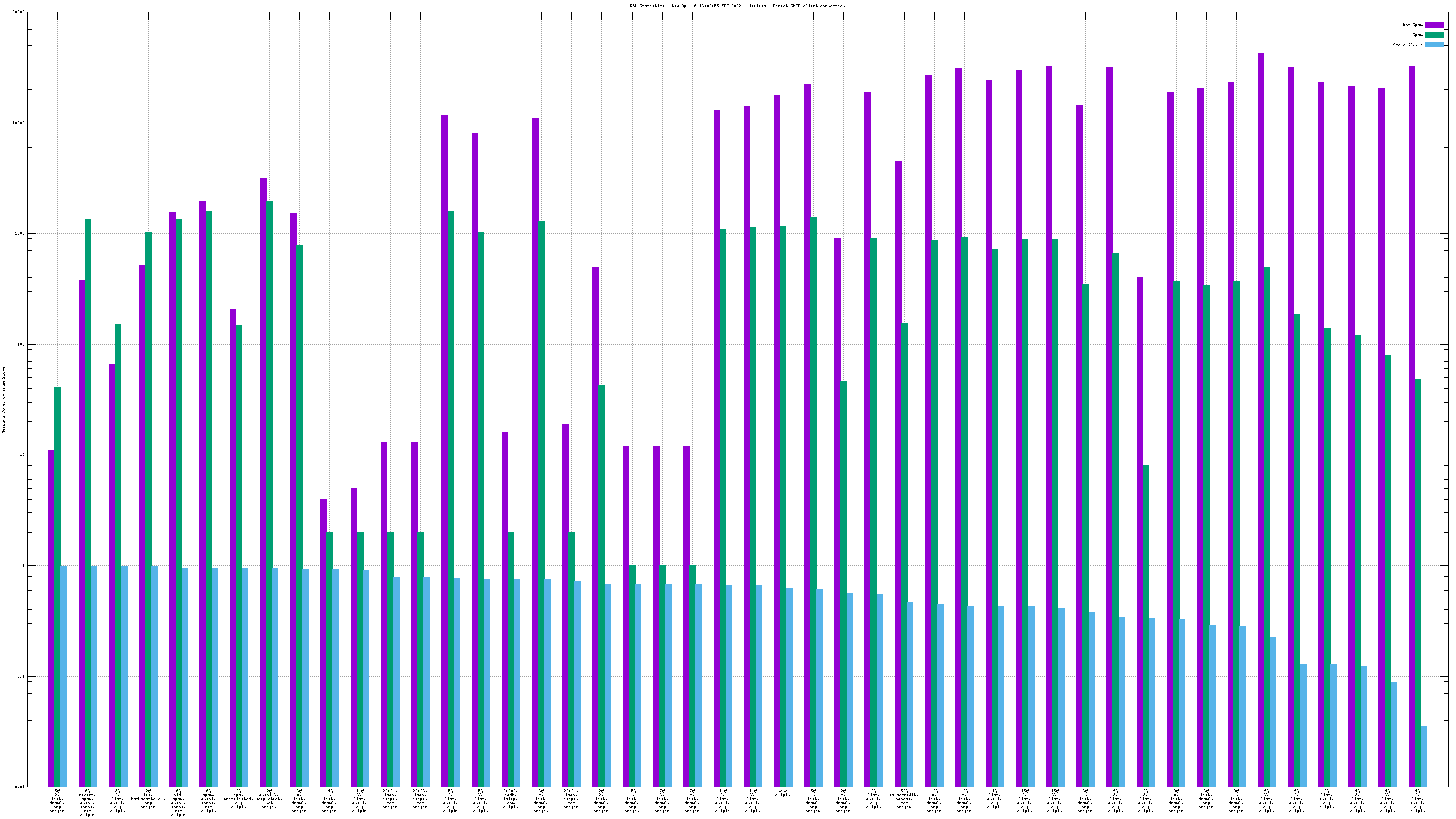Click the purple Not Spam legend swatch
Image resolution: width=1456 pixels, height=819 pixels.
click(x=1434, y=25)
